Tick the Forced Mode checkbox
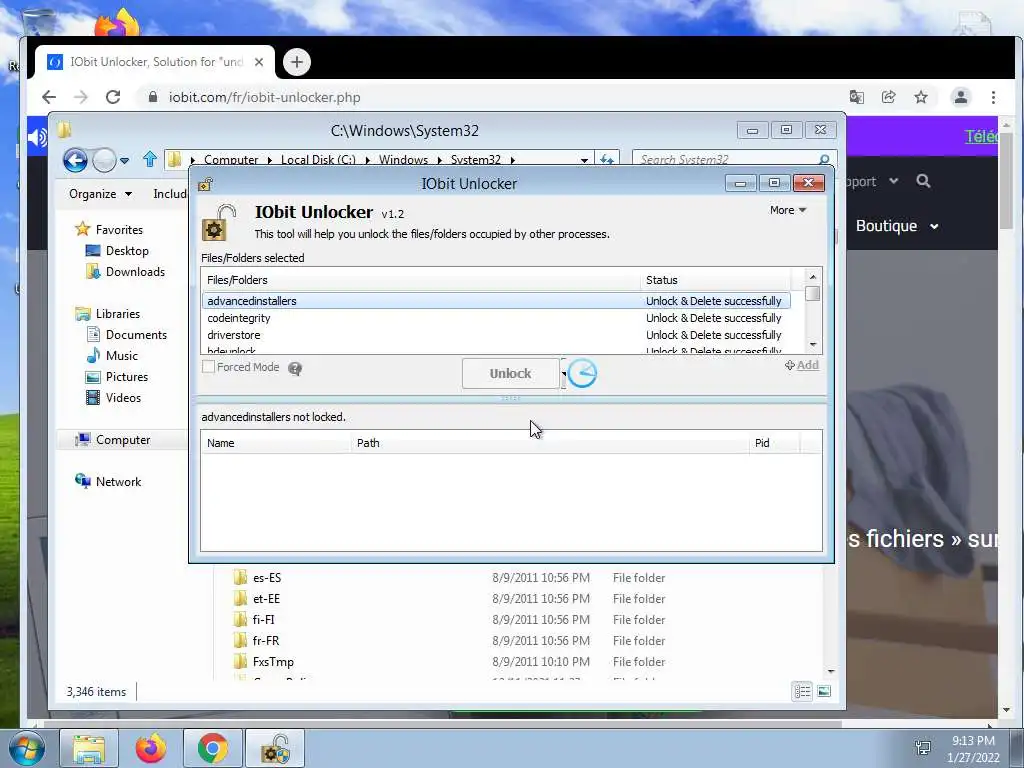 208,367
